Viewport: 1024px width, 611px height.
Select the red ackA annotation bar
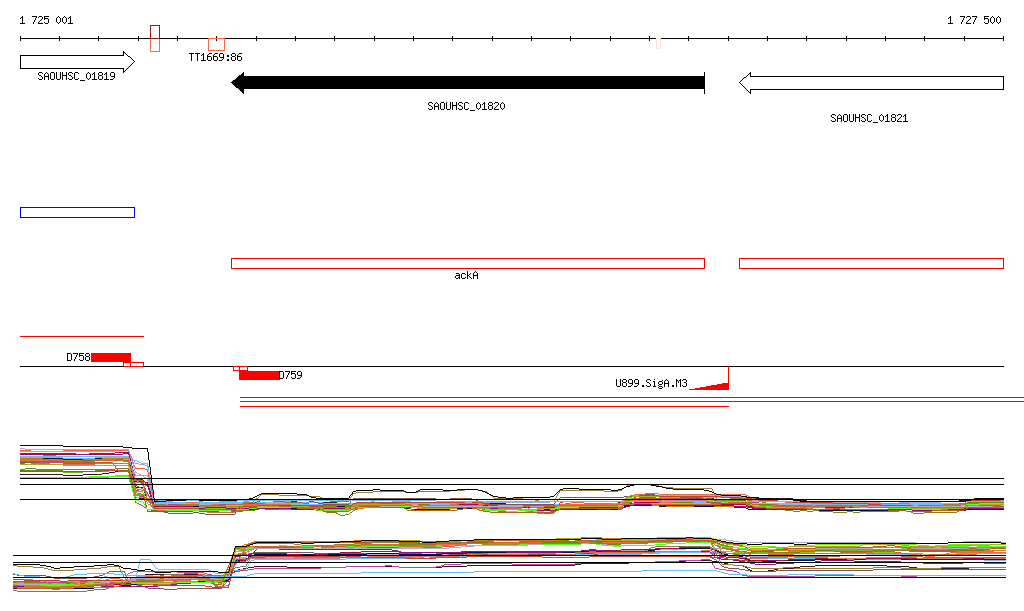point(468,264)
